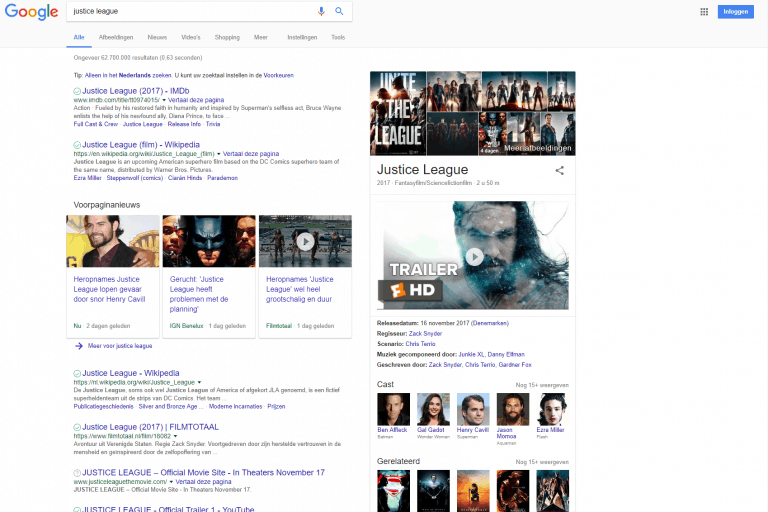768x512 pixels.
Task: Open JUSTICE LEAGUE Official Movie Site result
Action: pyautogui.click(x=203, y=472)
